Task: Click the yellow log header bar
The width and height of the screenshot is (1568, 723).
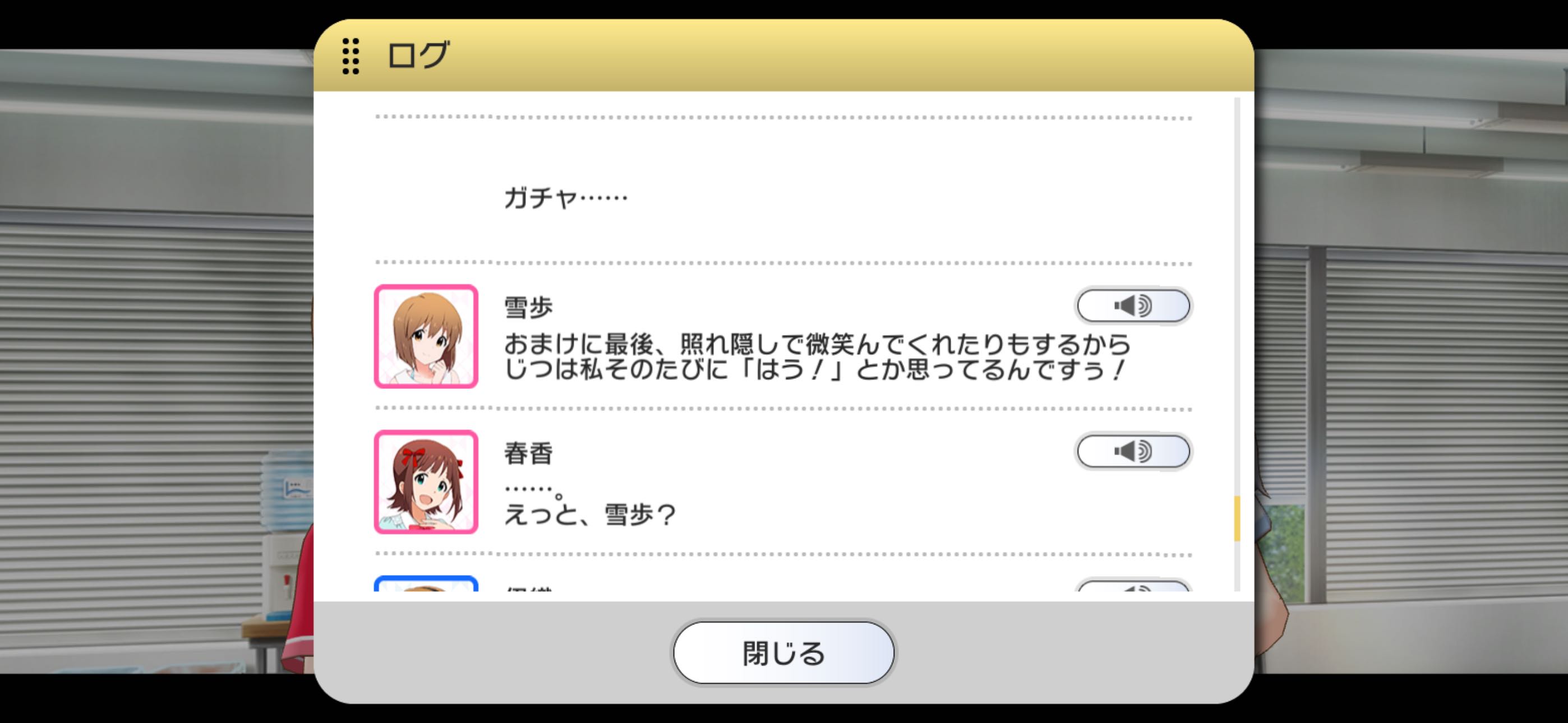Action: (783, 55)
